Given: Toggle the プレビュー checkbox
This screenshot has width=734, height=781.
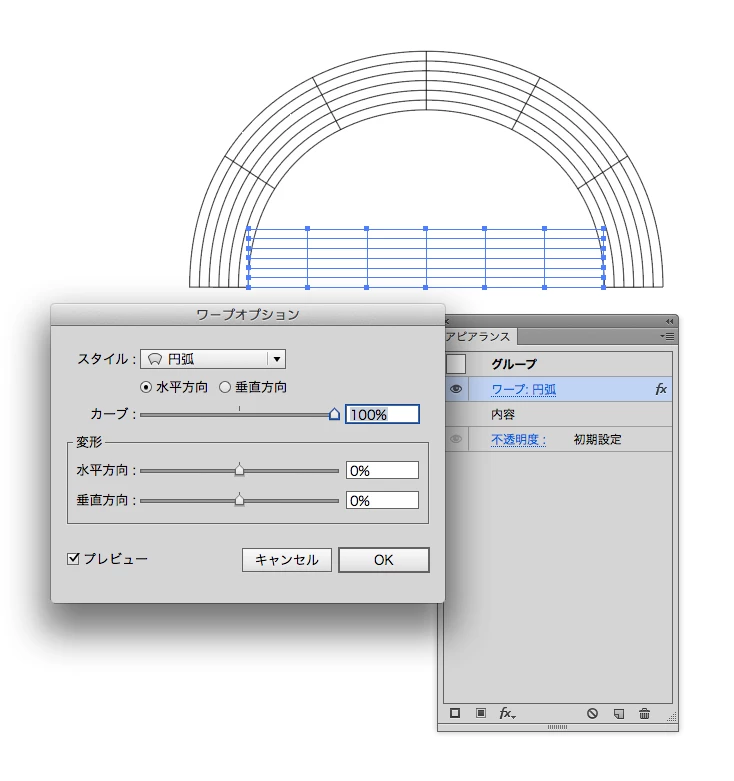Looking at the screenshot, I should click(73, 558).
